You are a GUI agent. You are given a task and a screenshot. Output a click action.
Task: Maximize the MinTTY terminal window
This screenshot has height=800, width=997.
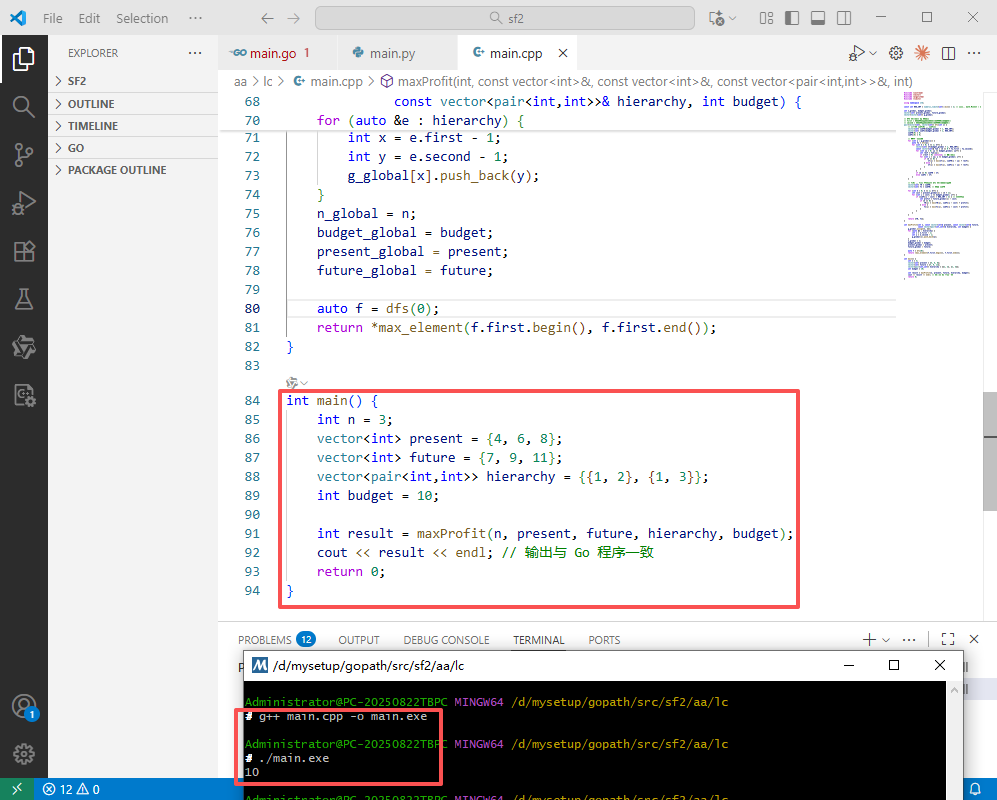click(x=893, y=665)
